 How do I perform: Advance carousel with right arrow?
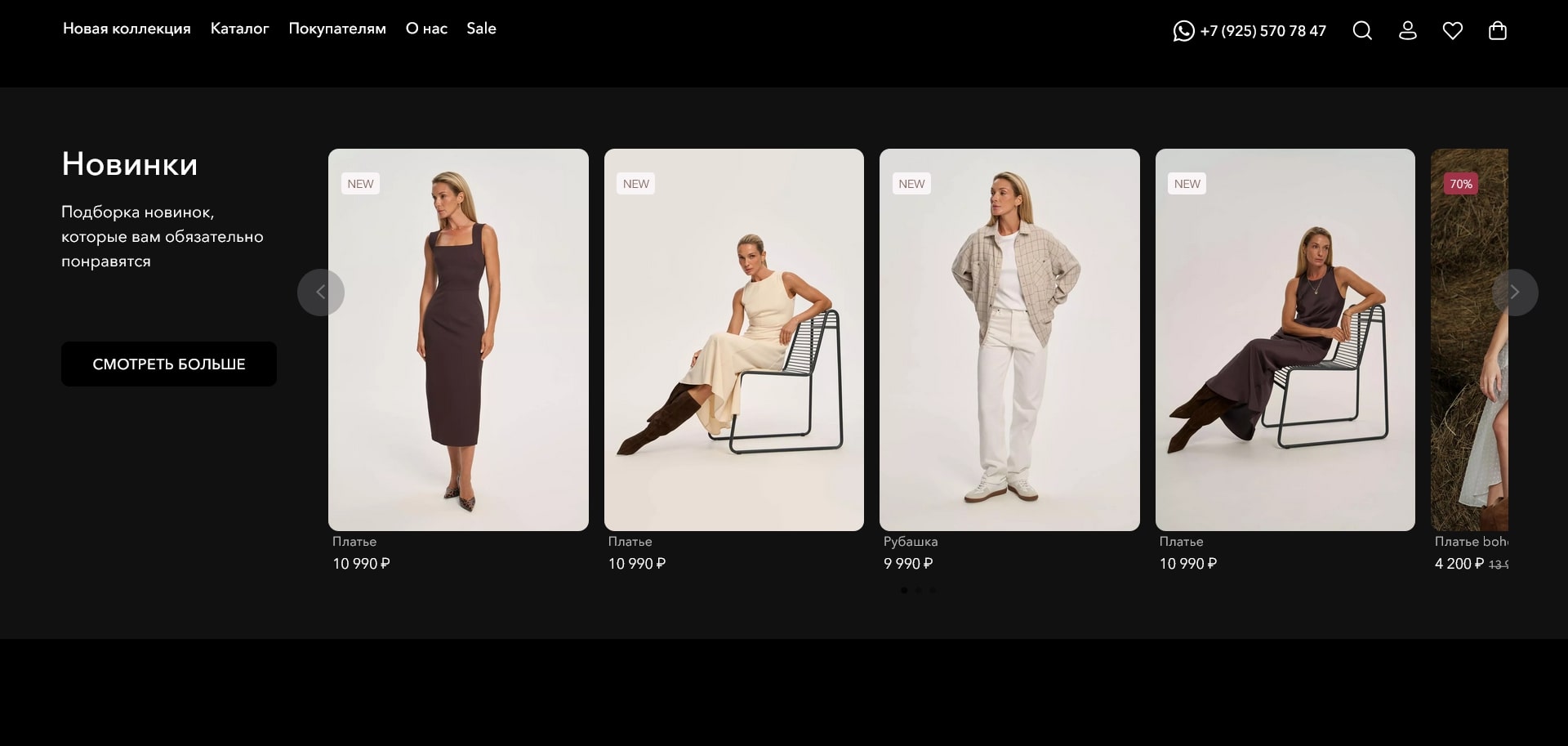[x=1514, y=293]
